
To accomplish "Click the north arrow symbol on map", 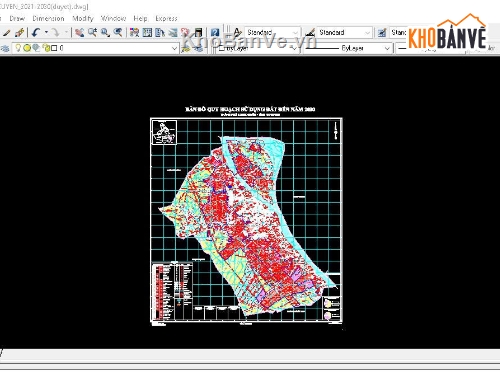I will point(336,130).
